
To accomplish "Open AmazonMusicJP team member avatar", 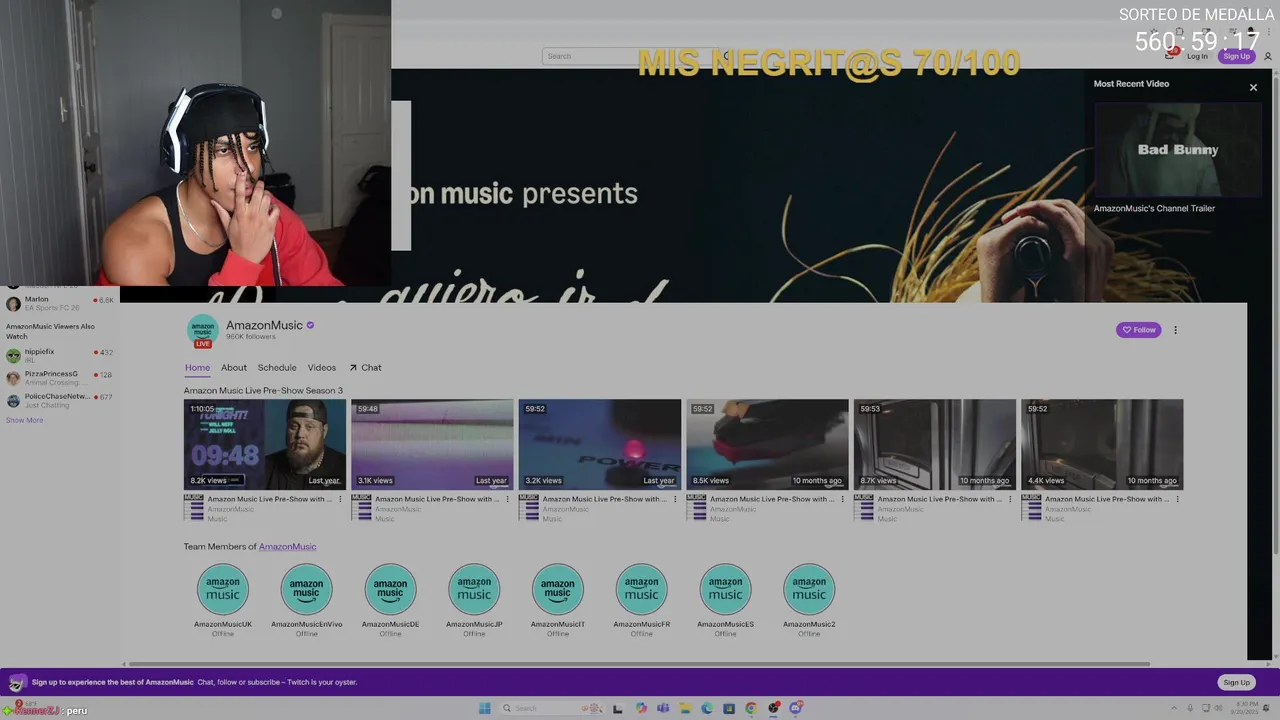I will pyautogui.click(x=474, y=589).
